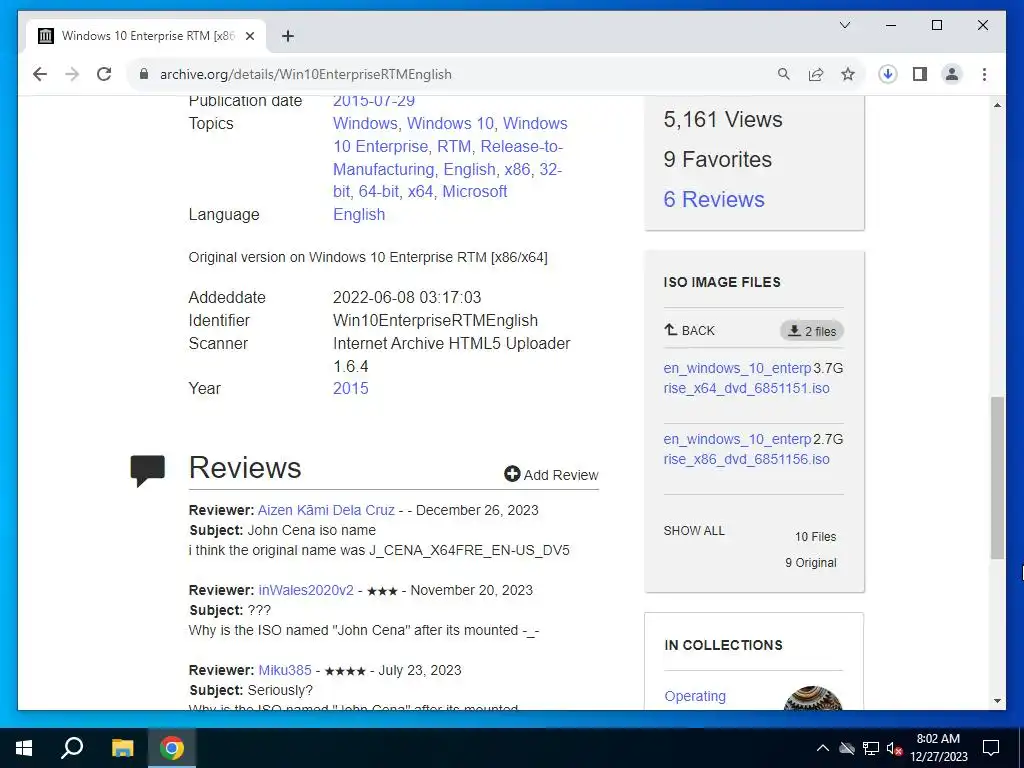Open reviewer Miku385 profile
Screen dimensions: 1024x768
tap(285, 670)
